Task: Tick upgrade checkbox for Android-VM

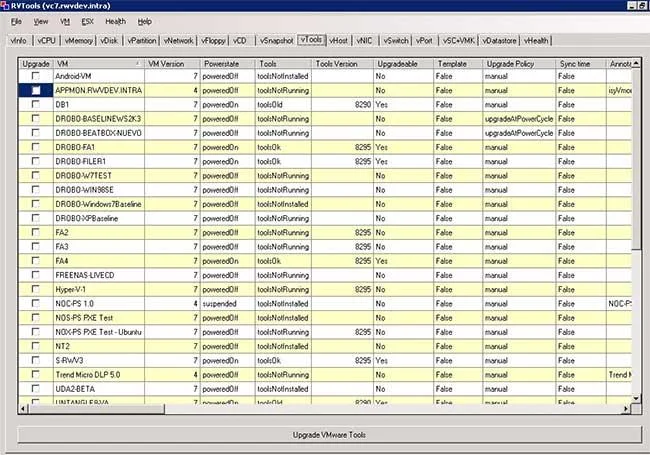Action: pos(36,76)
